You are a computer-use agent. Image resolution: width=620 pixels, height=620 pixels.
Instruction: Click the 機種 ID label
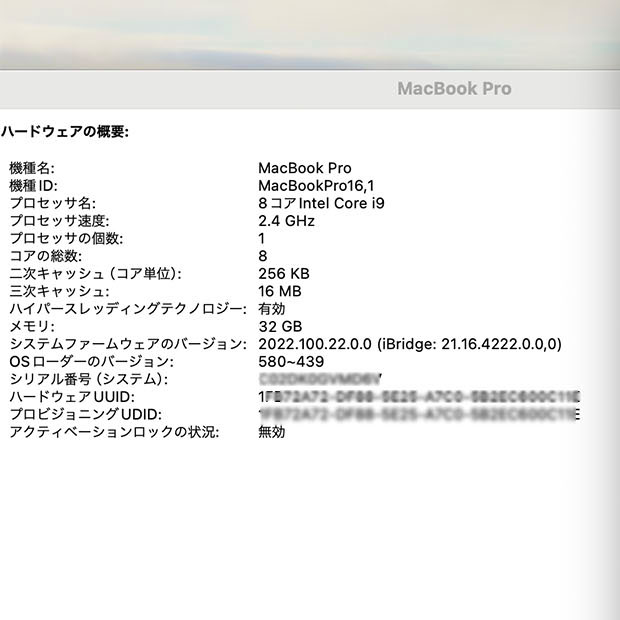34,186
